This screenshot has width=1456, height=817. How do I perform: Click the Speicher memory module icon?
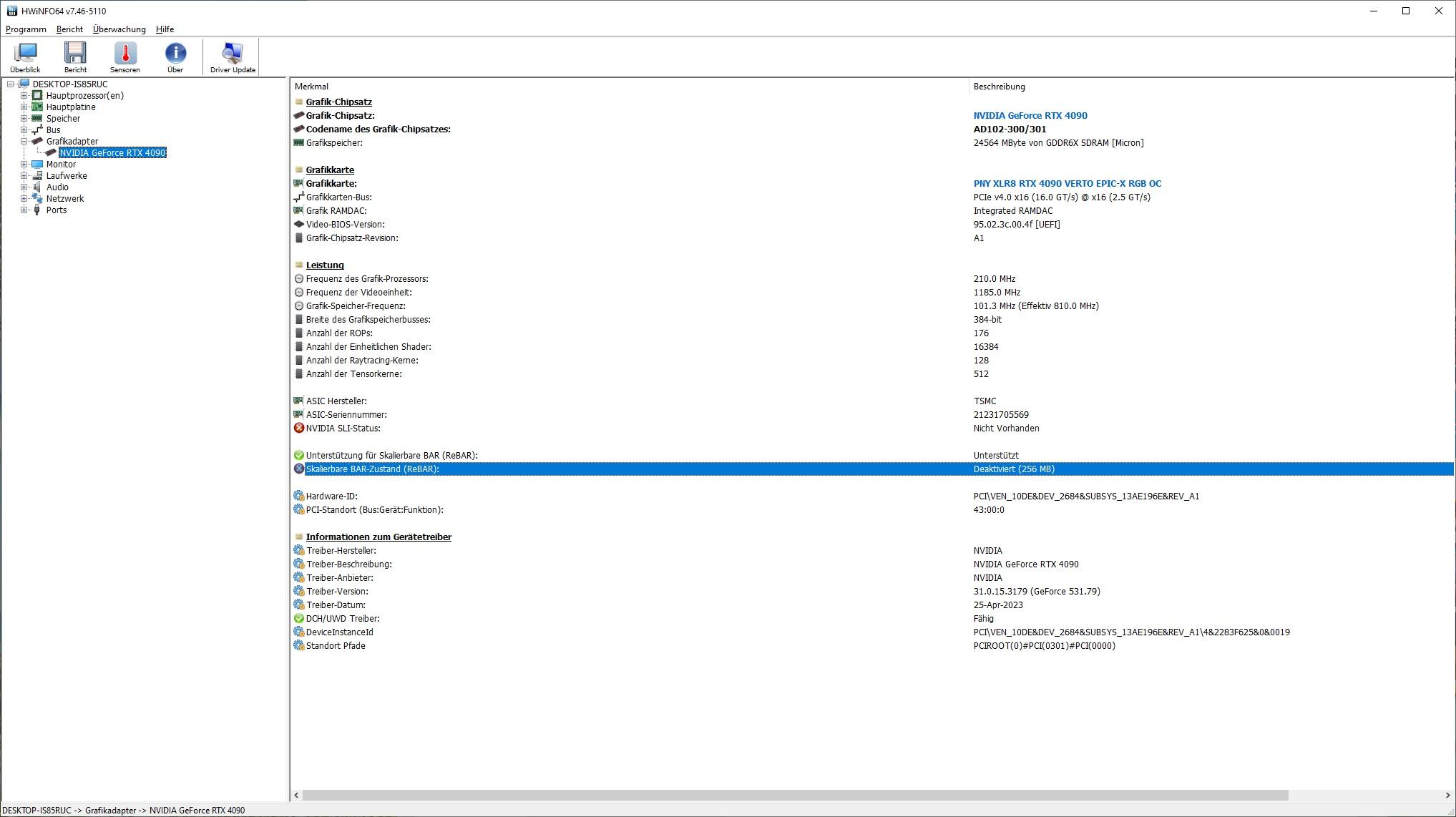[x=37, y=119]
